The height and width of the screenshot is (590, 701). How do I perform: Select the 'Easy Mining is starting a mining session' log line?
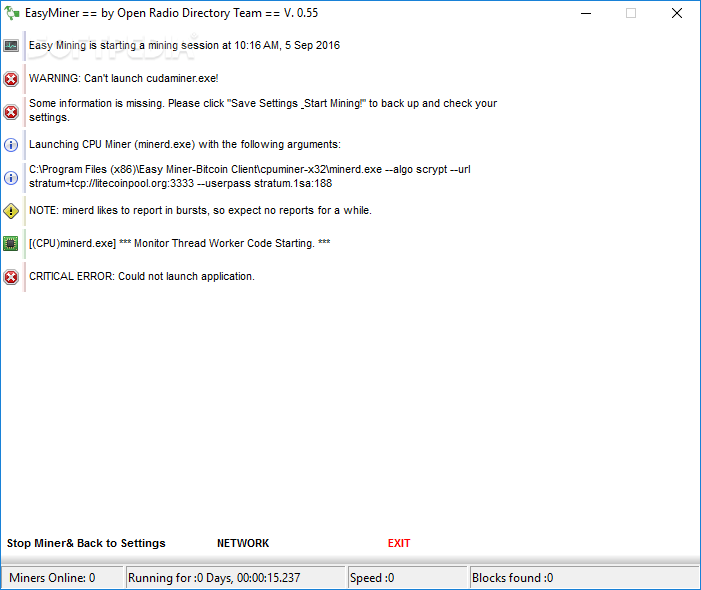(184, 45)
